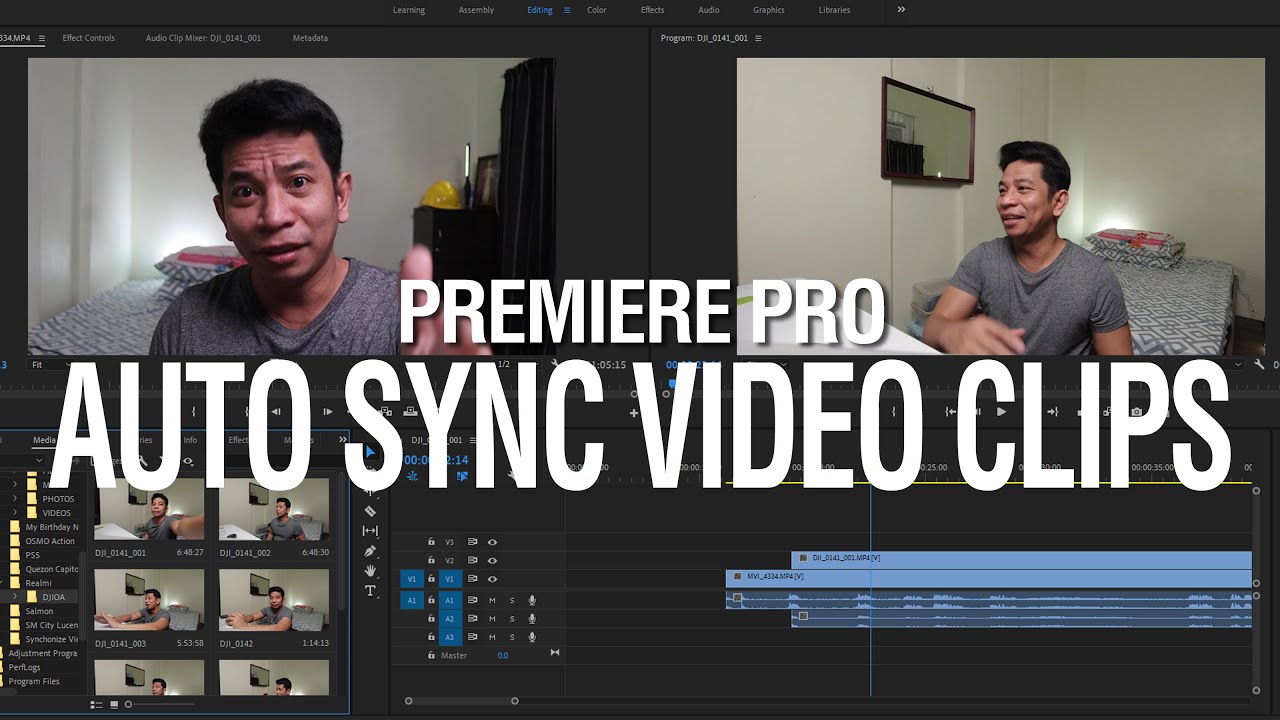Click Master volume value 0.0
This screenshot has width=1280, height=720.
click(x=503, y=655)
